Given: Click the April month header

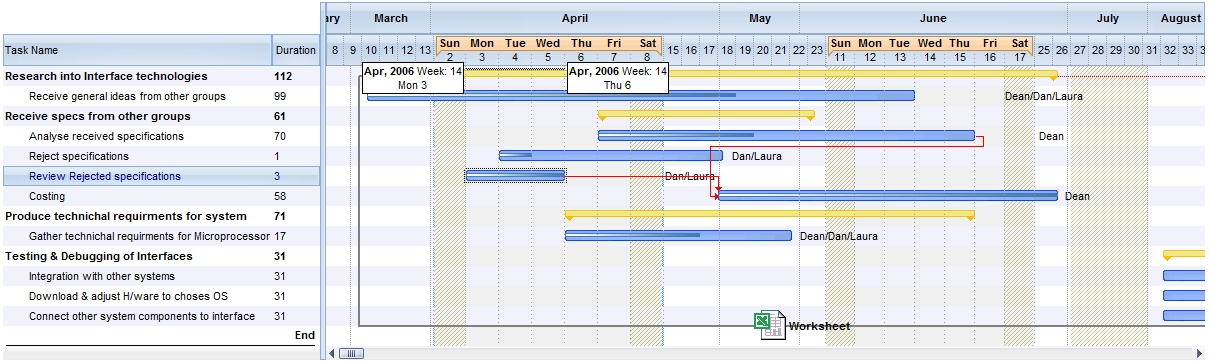Looking at the screenshot, I should (x=575, y=18).
